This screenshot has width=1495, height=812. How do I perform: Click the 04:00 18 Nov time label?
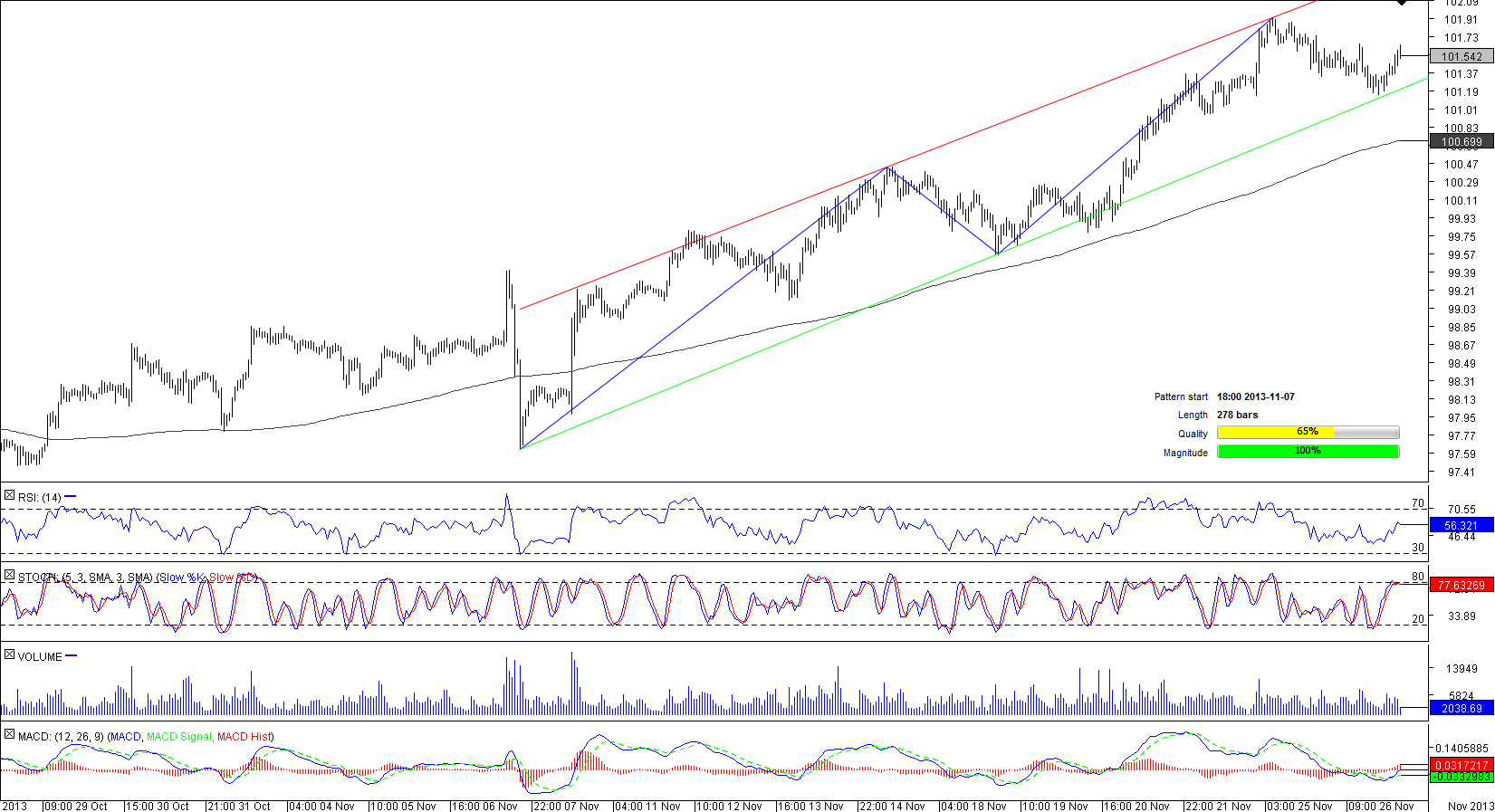coord(973,806)
